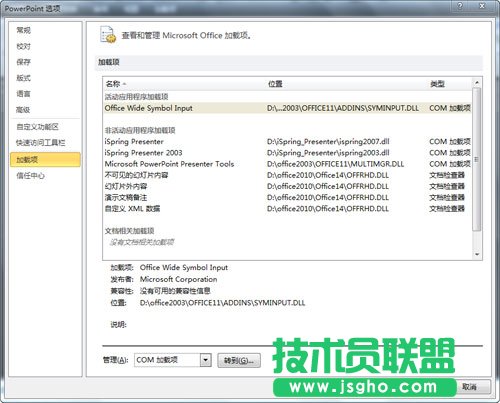
Task: Click the 转到(G)... button
Action: pyautogui.click(x=239, y=360)
